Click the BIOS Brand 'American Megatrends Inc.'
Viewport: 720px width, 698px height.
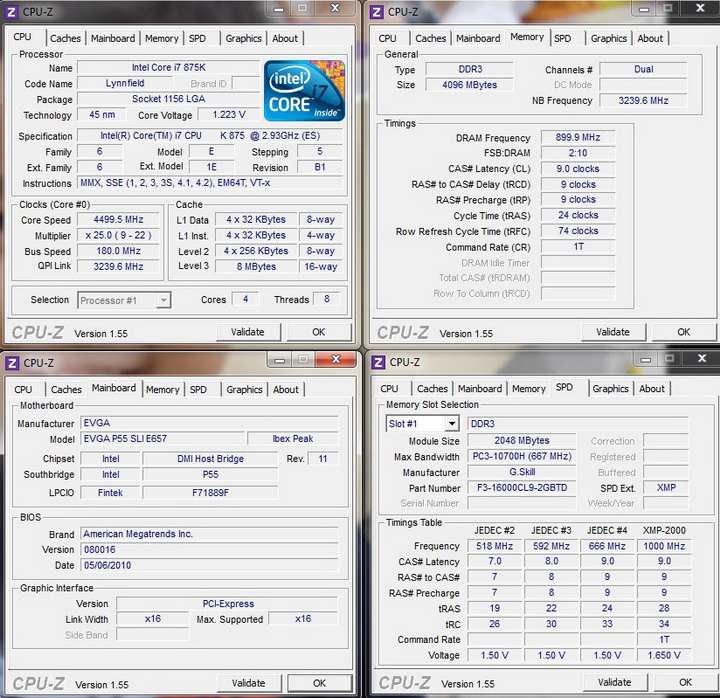coord(209,534)
